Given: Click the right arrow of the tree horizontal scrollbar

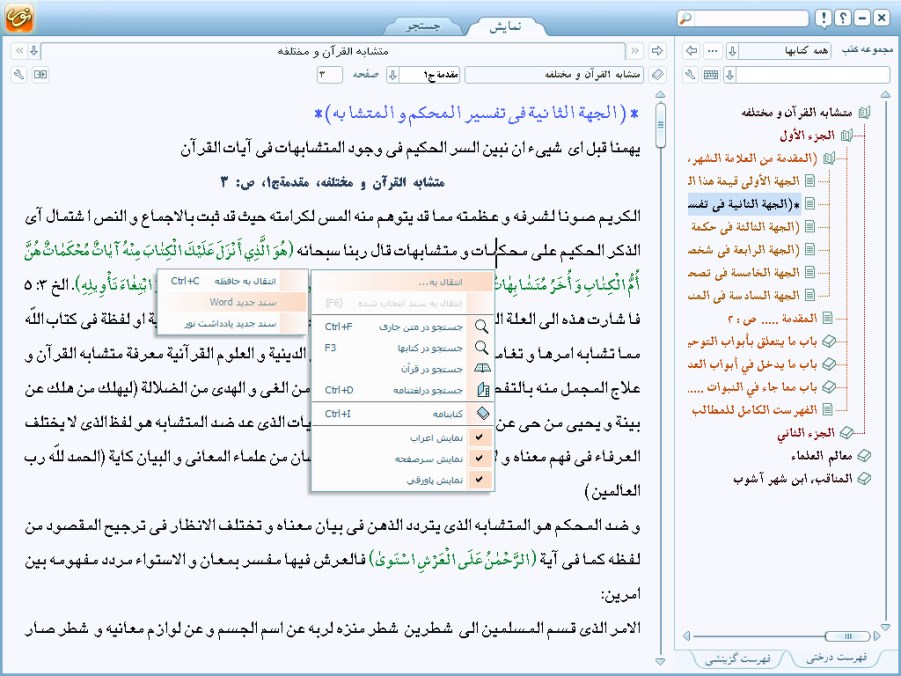Looking at the screenshot, I should point(876,636).
